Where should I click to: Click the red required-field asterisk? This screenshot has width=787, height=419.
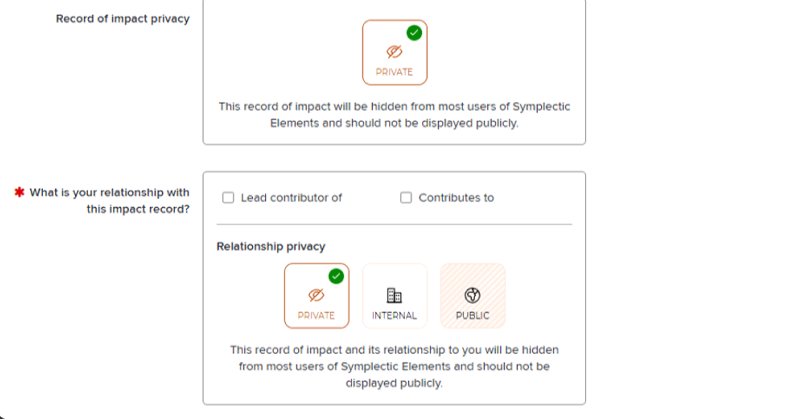[19, 192]
